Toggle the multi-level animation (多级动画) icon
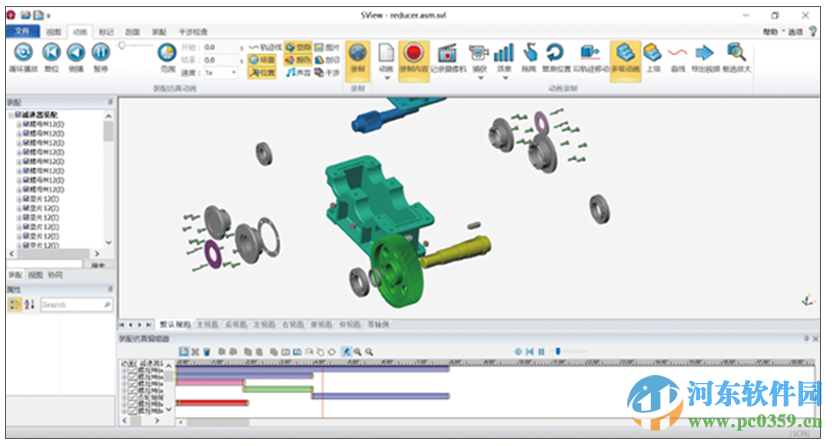Image resolution: width=832 pixels, height=446 pixels. 626,53
